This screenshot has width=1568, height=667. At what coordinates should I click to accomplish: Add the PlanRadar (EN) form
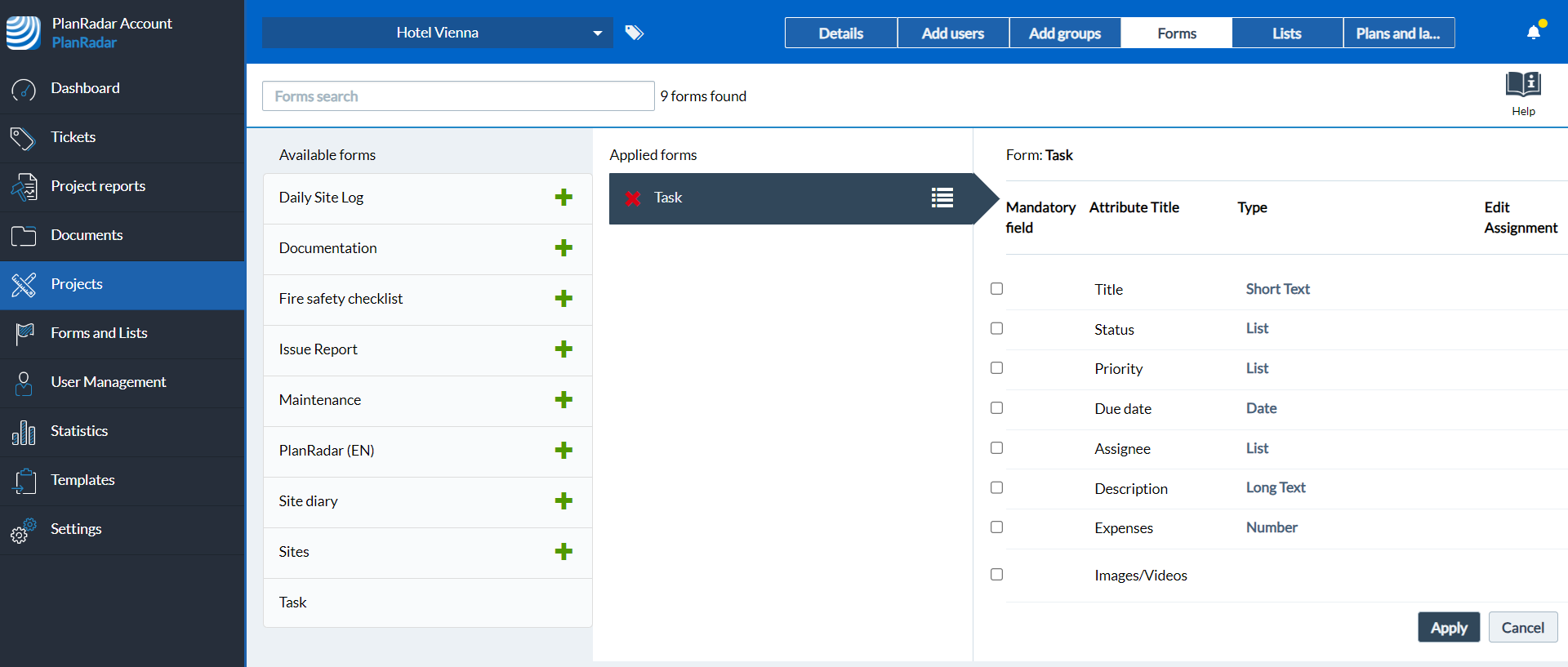click(563, 451)
